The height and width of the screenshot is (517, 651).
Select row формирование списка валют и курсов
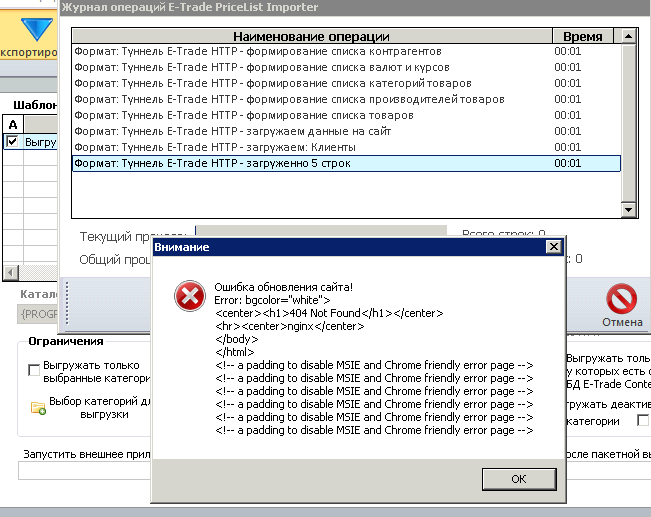[x=346, y=67]
